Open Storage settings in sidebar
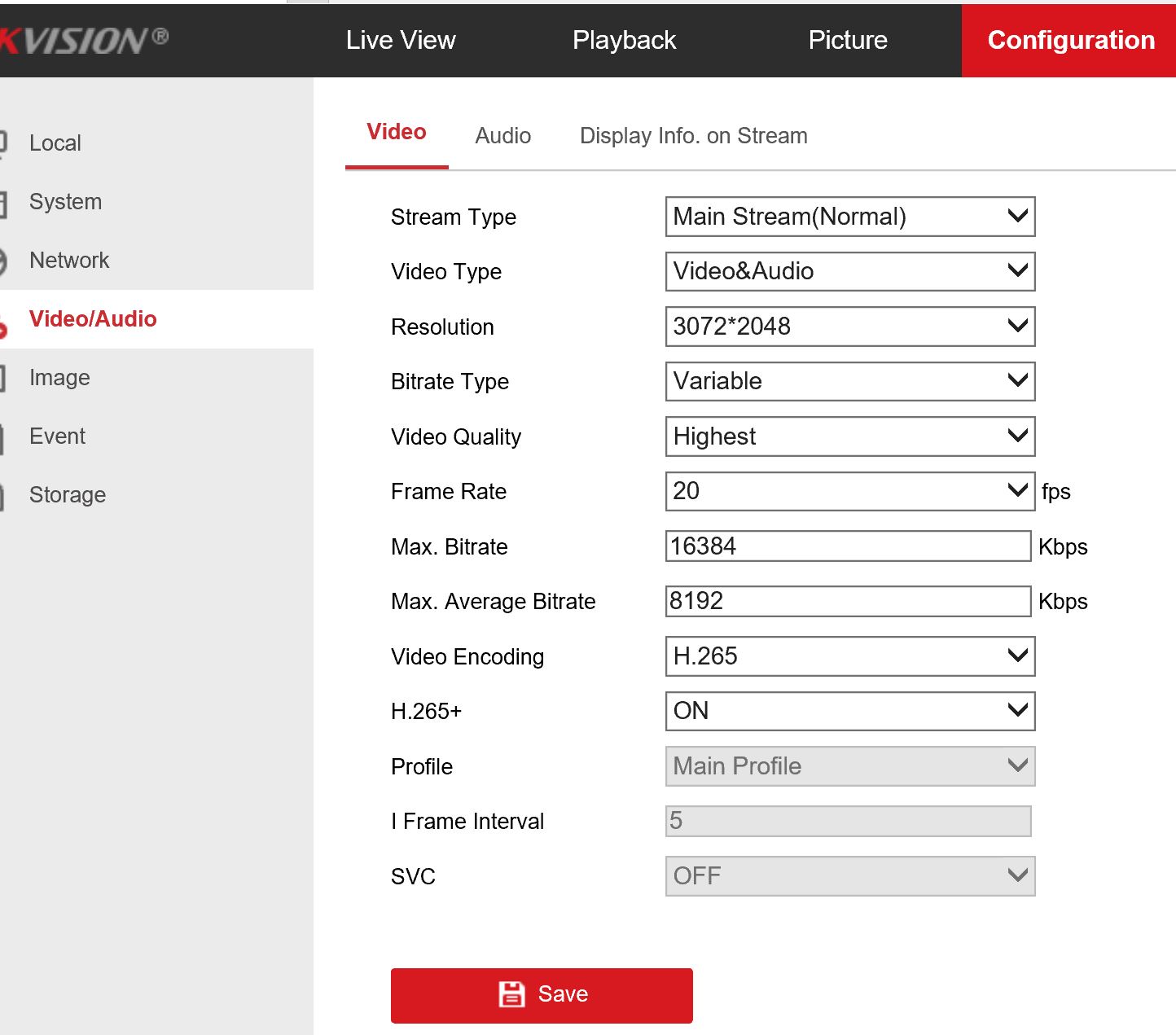 click(68, 495)
